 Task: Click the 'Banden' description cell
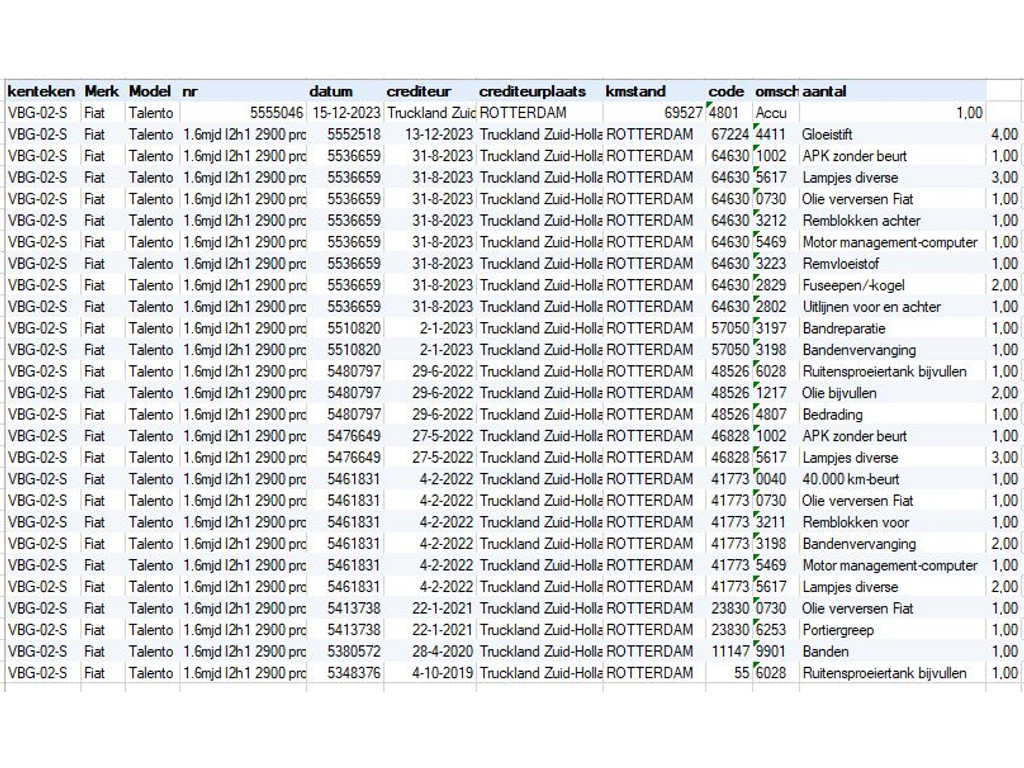[x=892, y=651]
